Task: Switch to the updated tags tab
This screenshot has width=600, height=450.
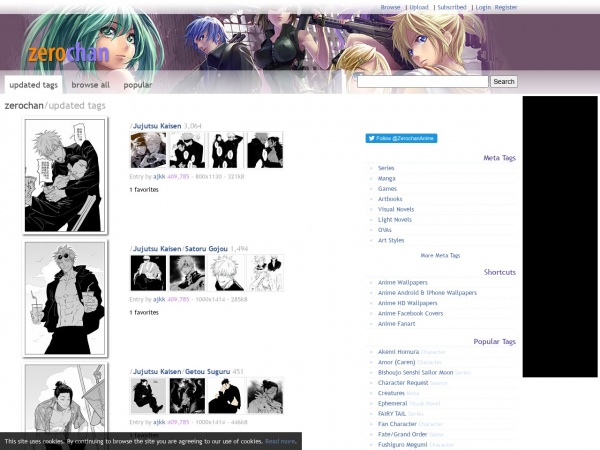Action: pyautogui.click(x=33, y=85)
